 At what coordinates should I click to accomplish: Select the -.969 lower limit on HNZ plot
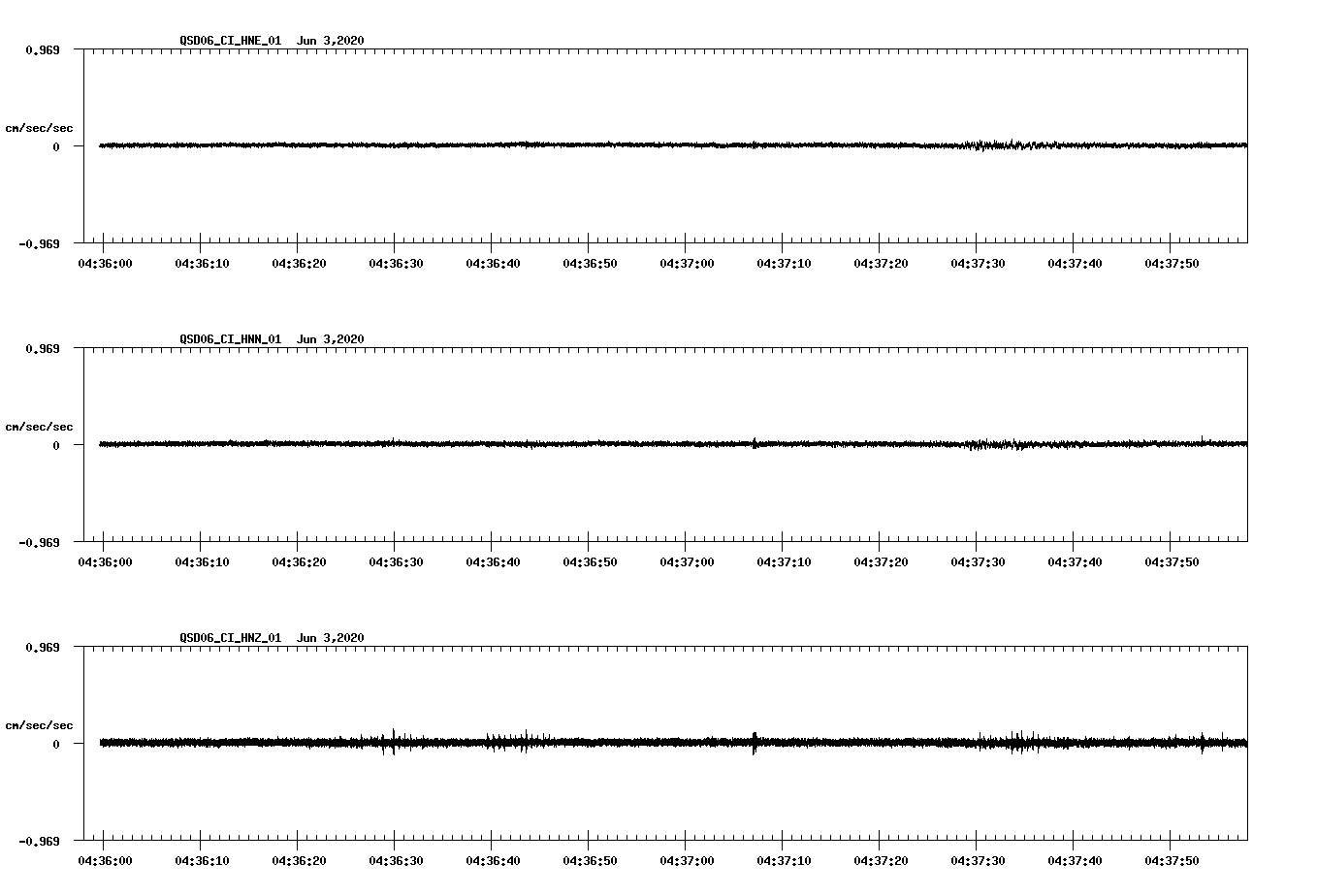click(x=39, y=841)
